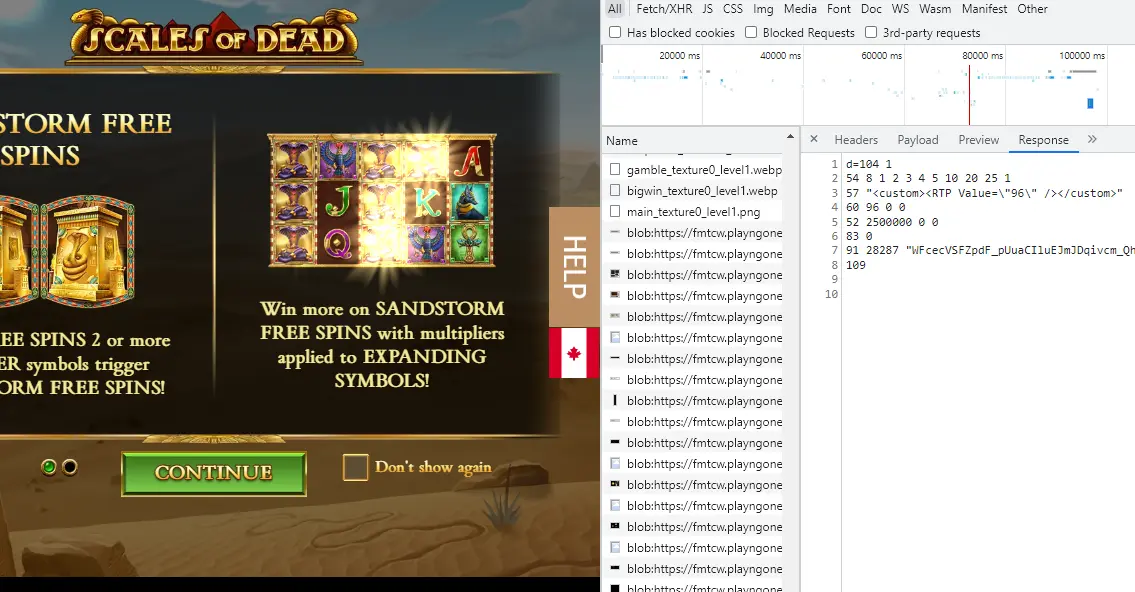Open the Headers tab
Screen dimensions: 1135x592
856,140
